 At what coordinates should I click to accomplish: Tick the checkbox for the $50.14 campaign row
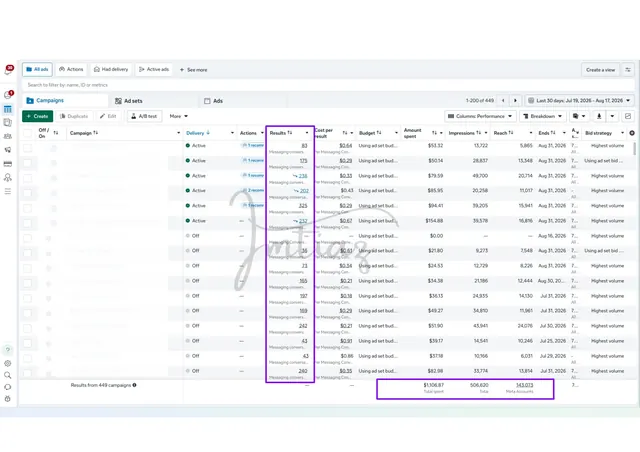click(27, 163)
